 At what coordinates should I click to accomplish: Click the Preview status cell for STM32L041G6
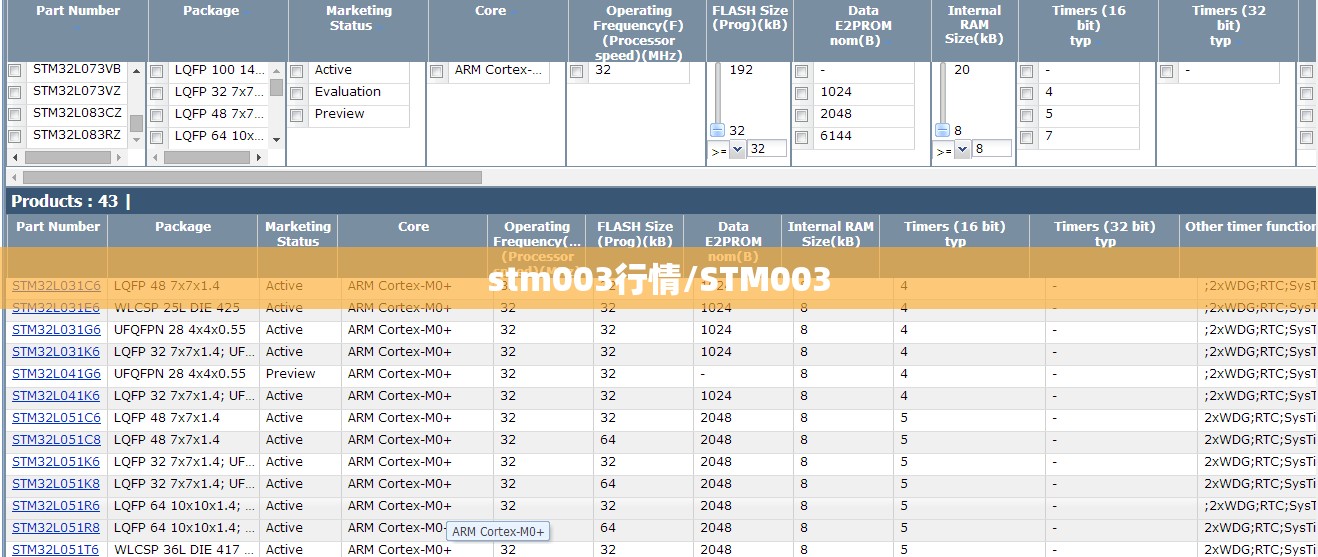(x=290, y=374)
